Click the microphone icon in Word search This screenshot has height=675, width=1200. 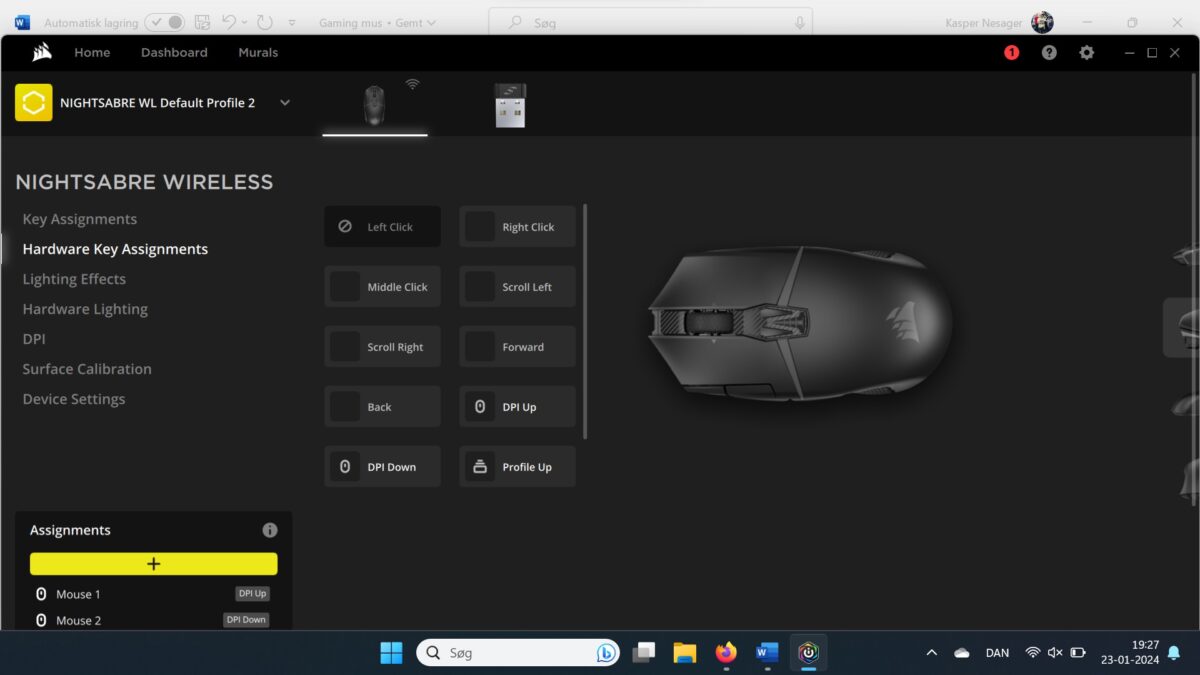[x=800, y=22]
